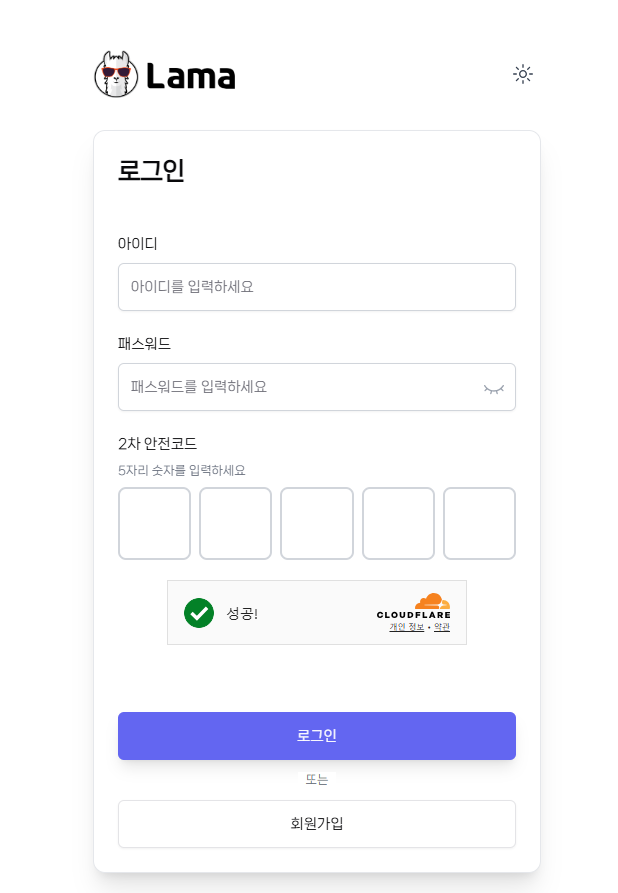
Task: Focus the 패스워드 input field
Action: [x=300, y=387]
